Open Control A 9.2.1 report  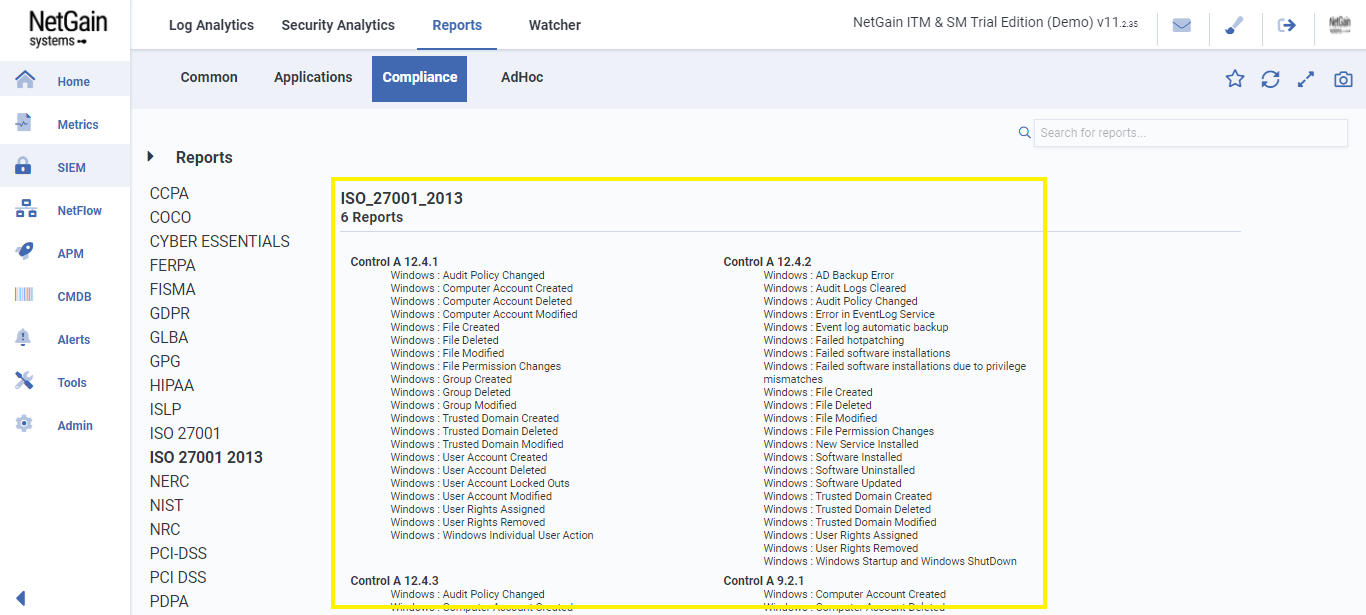tap(764, 581)
